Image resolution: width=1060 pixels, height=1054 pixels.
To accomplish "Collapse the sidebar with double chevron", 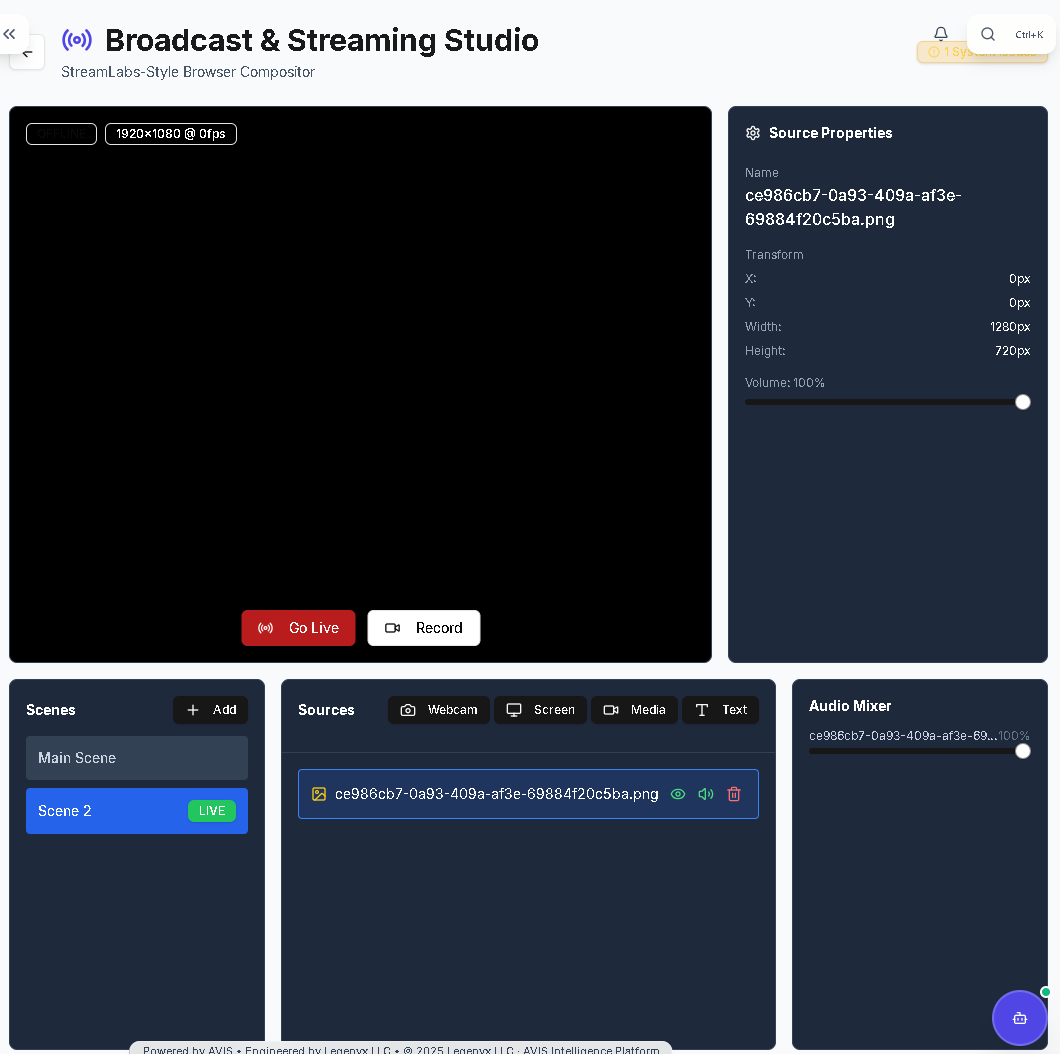I will click(x=10, y=34).
